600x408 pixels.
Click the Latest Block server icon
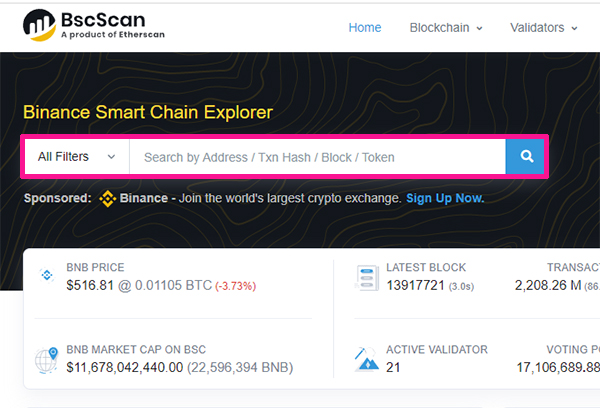(x=366, y=277)
